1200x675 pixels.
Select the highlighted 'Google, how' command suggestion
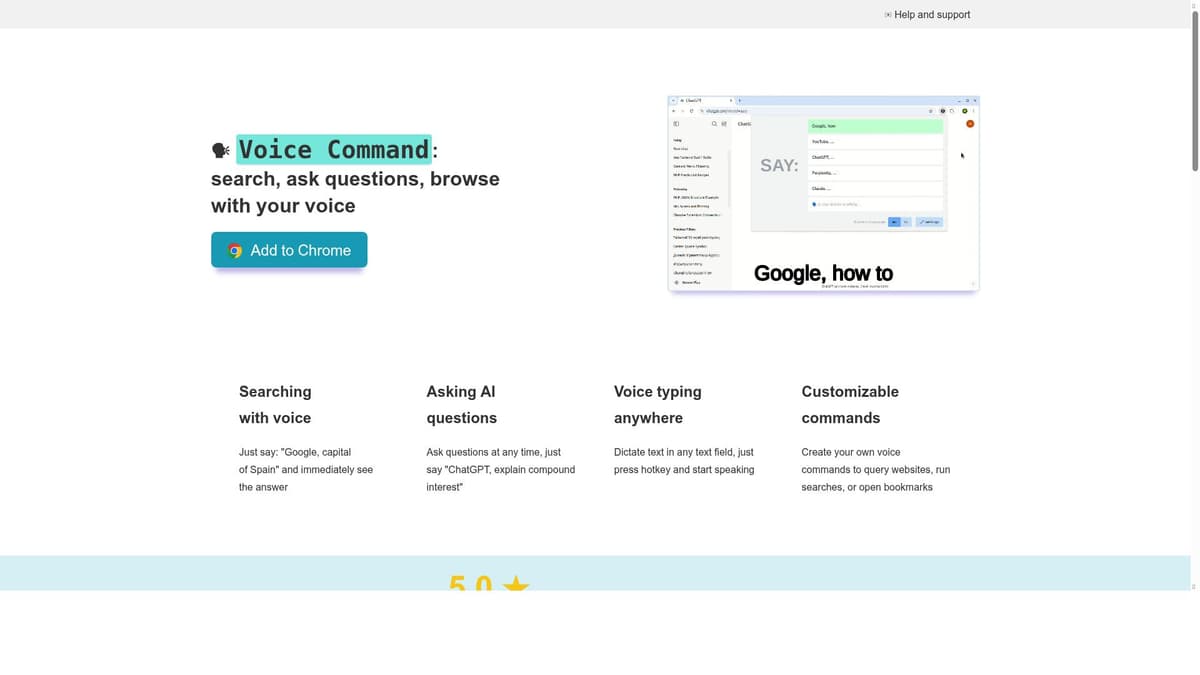point(874,126)
